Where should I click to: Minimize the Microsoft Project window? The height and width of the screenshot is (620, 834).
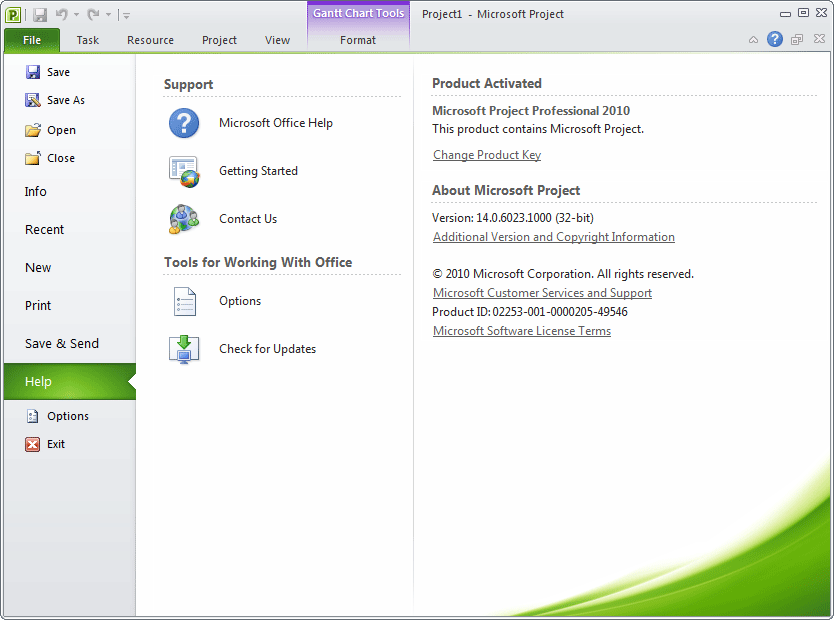(x=785, y=14)
